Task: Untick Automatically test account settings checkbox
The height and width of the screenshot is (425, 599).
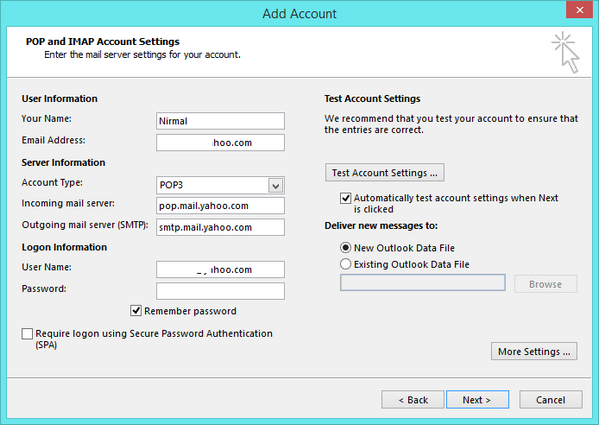Action: tap(345, 198)
